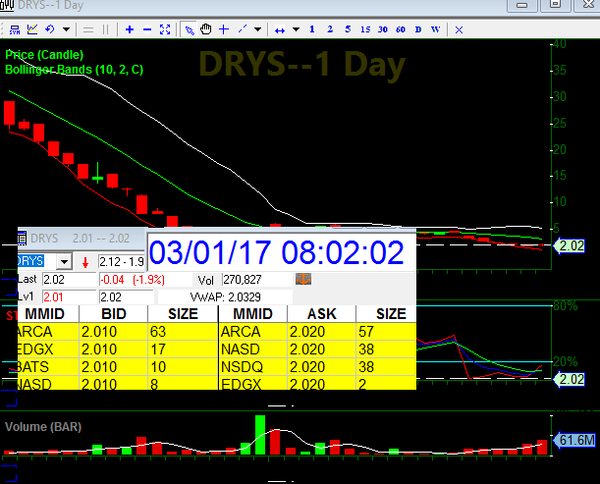
Task: Expand the horizontal arrows dropdown
Action: pyautogui.click(x=298, y=29)
